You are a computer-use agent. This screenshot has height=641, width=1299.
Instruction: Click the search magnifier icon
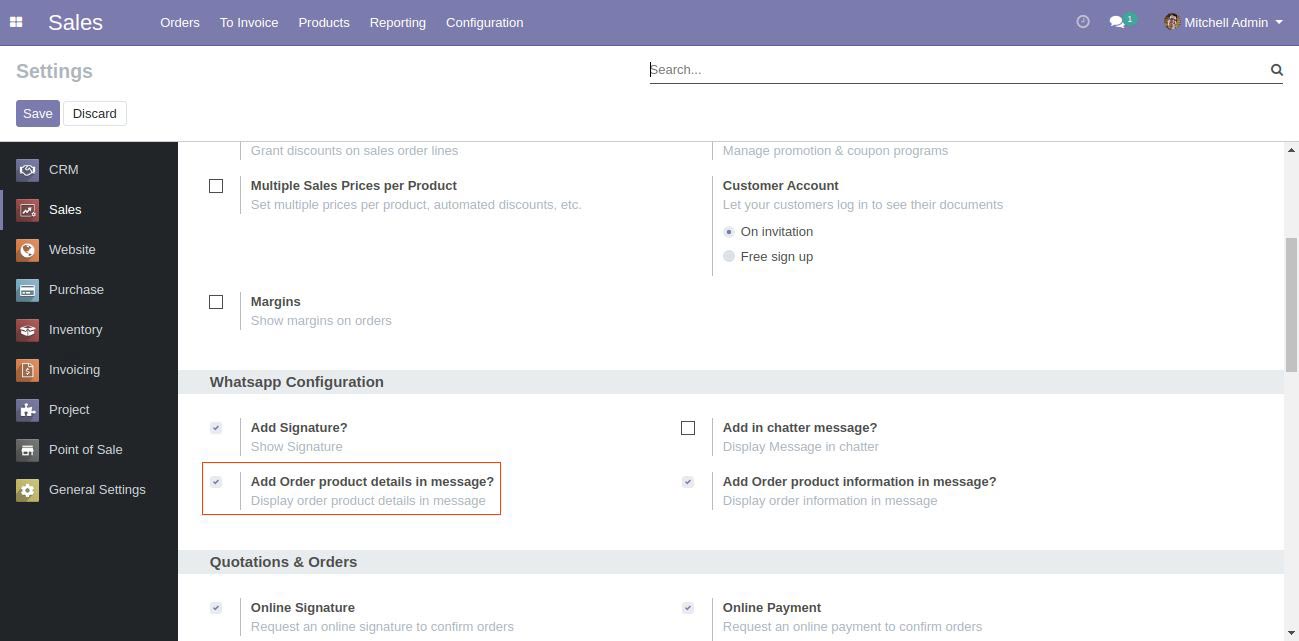[x=1276, y=70]
